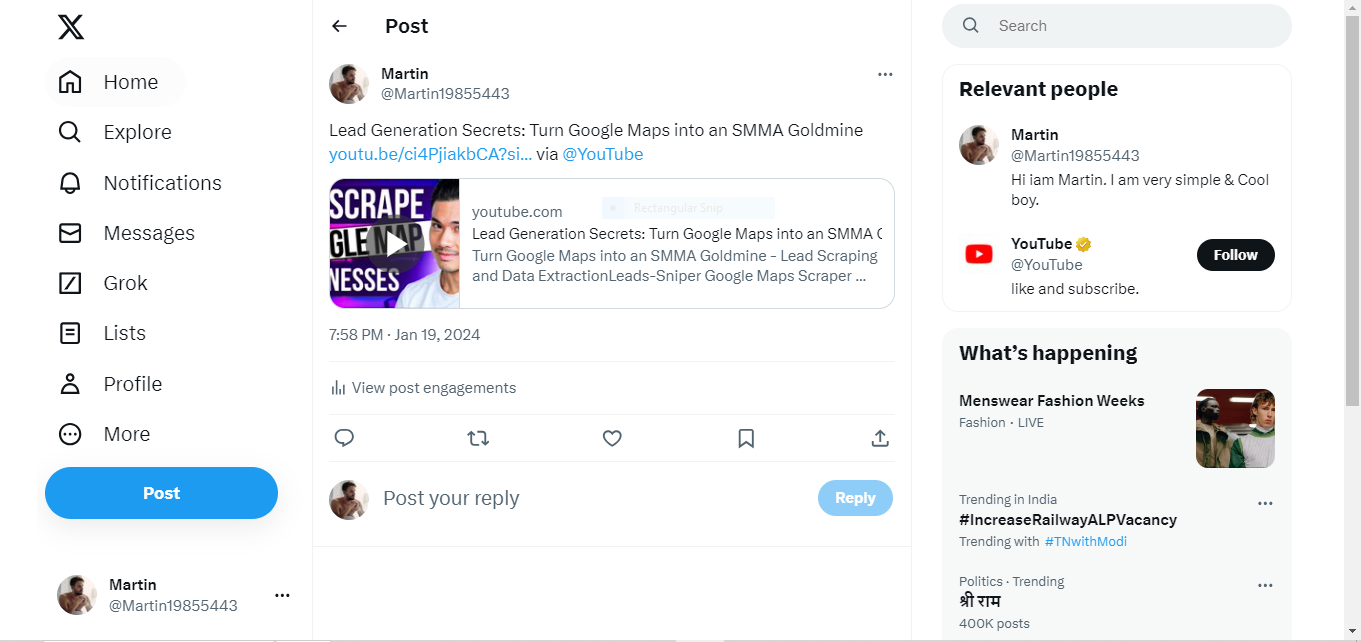Click the Search input field
The image size is (1361, 642).
coord(1130,26)
